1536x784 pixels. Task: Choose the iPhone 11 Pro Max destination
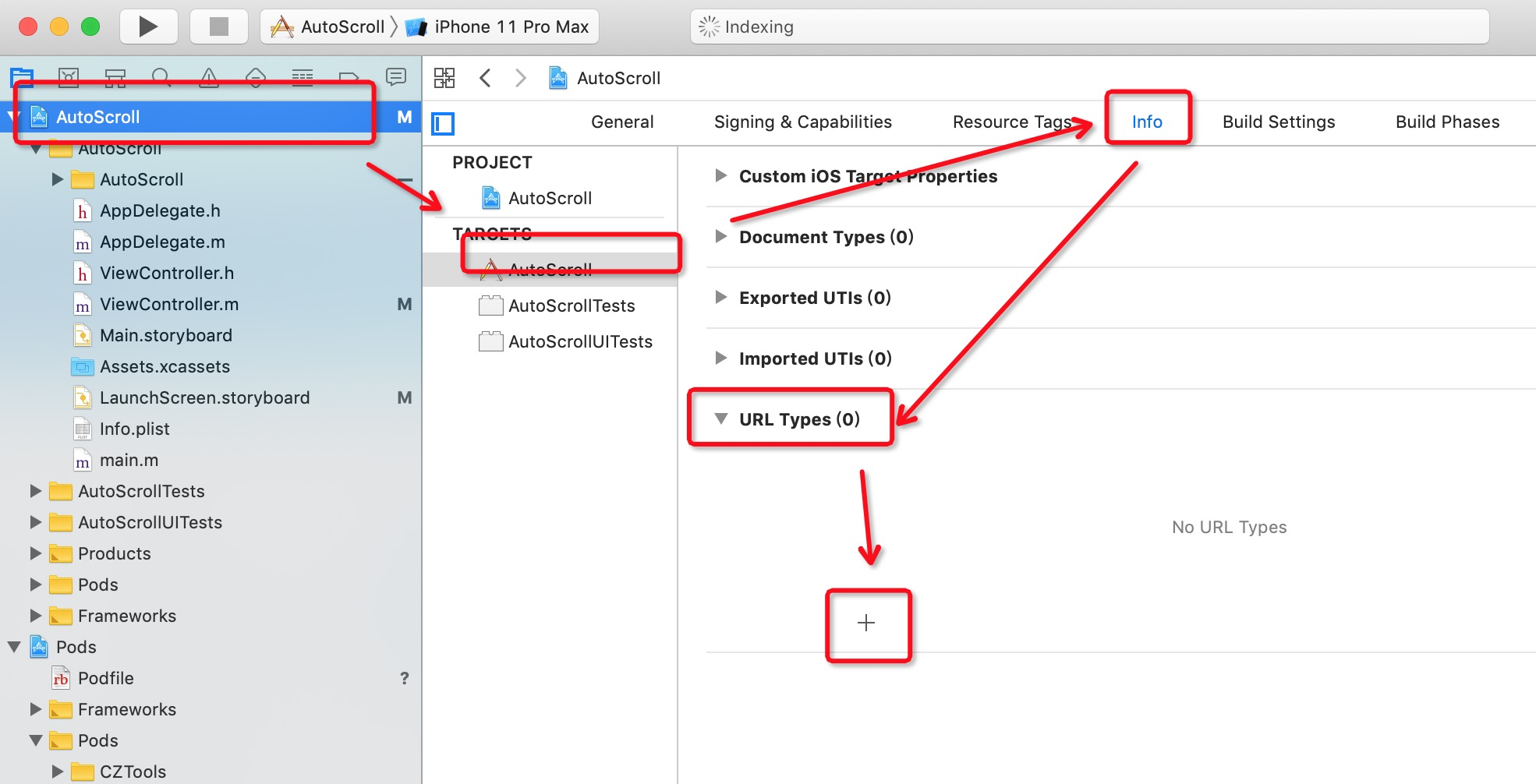click(498, 26)
